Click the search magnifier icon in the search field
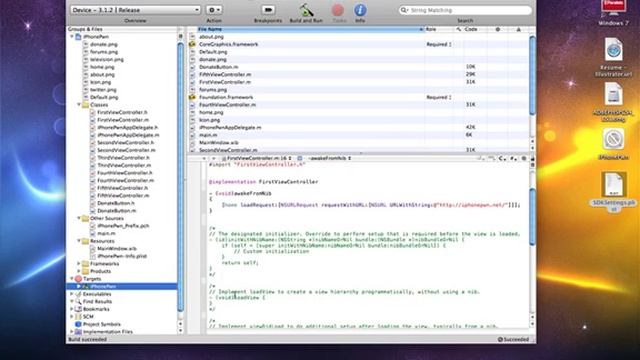This screenshot has height=360, width=640. coord(404,10)
